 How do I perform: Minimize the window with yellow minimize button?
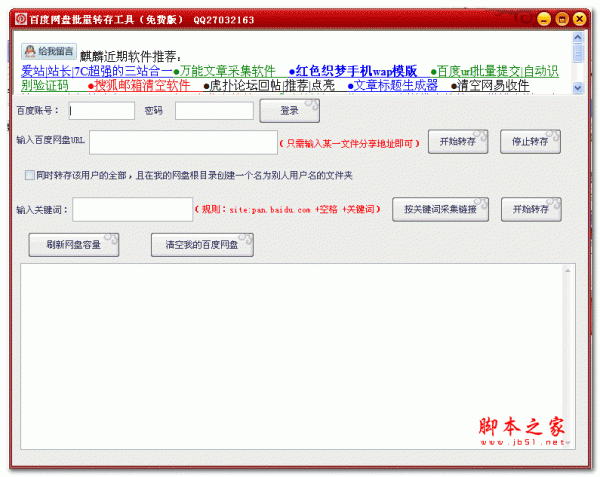[544, 19]
